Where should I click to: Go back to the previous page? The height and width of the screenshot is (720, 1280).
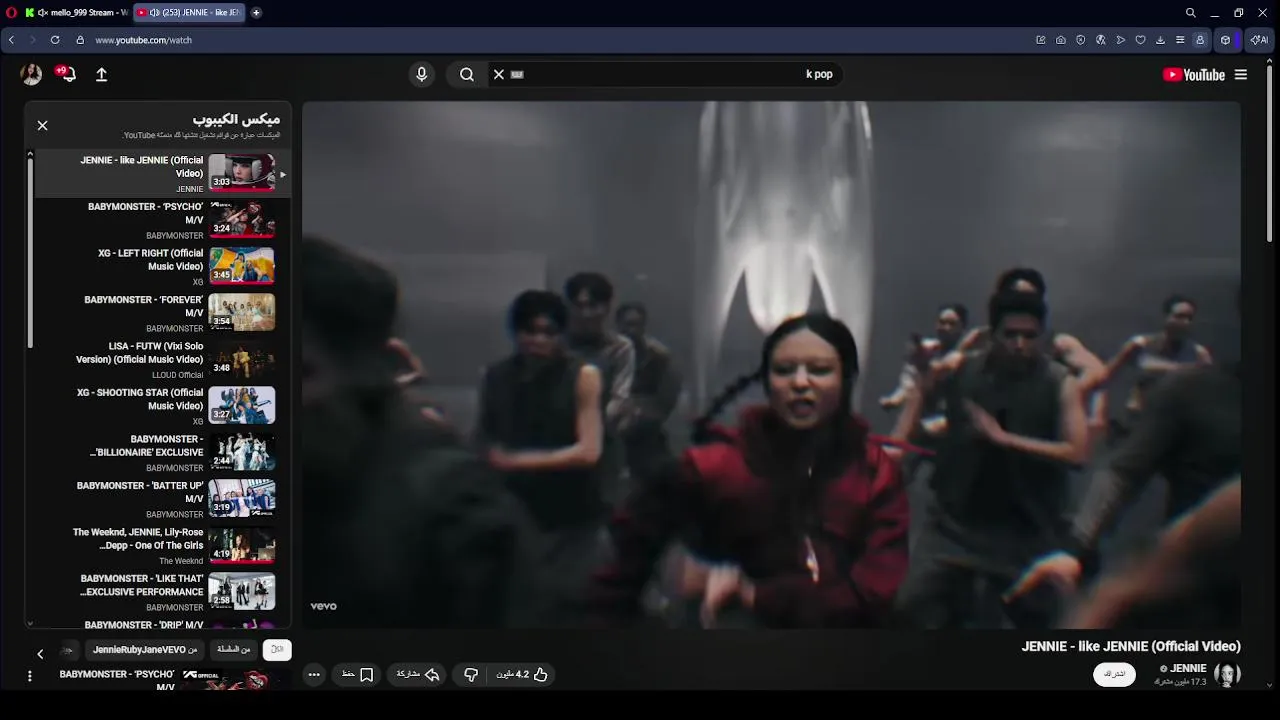11,40
